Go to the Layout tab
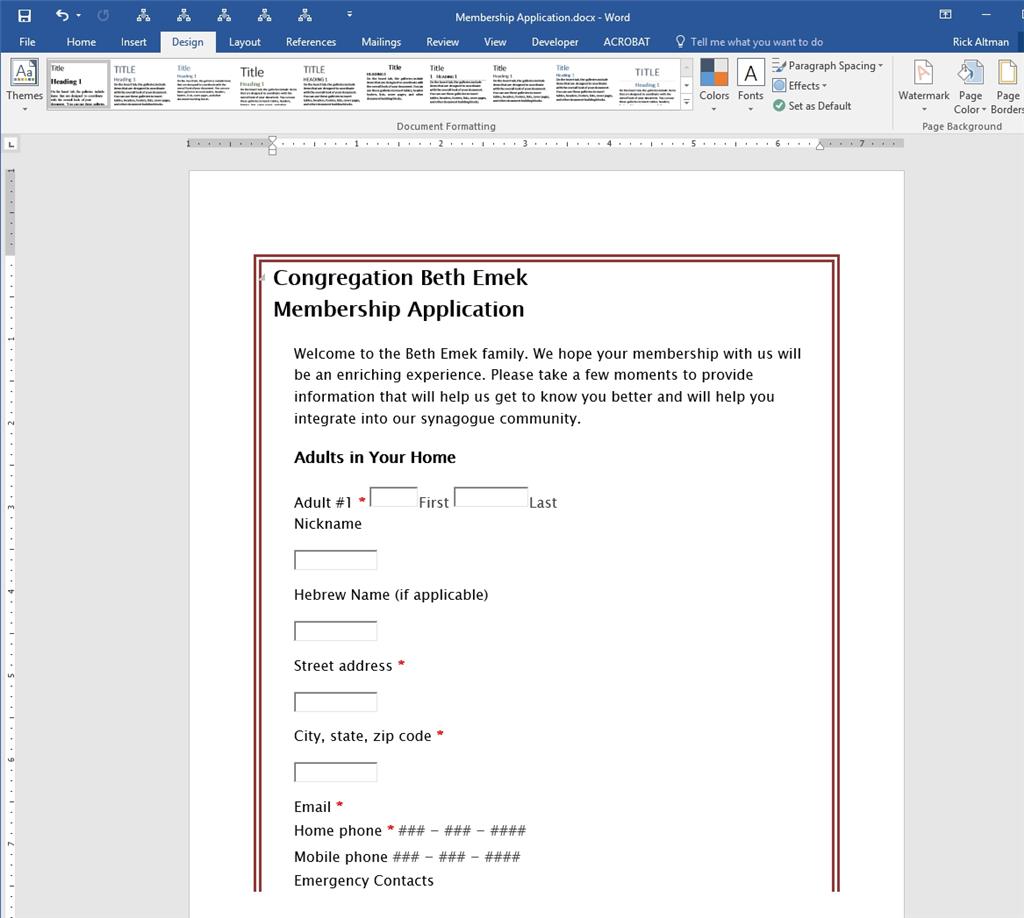This screenshot has height=918, width=1024. (x=244, y=42)
